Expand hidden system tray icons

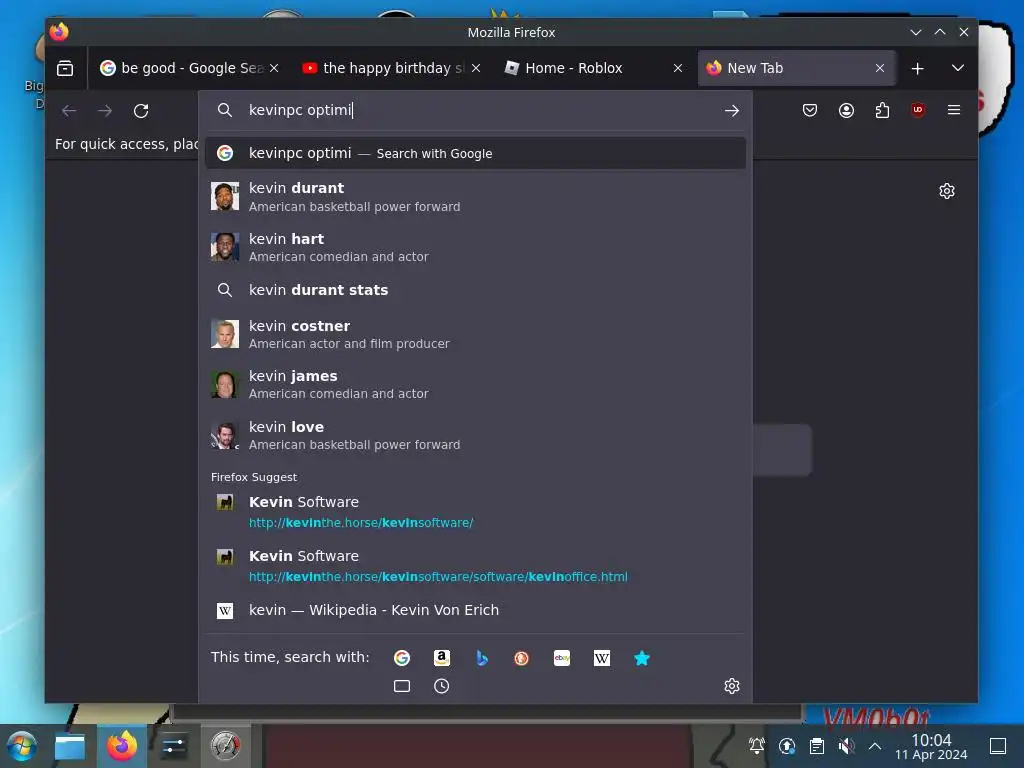point(874,746)
